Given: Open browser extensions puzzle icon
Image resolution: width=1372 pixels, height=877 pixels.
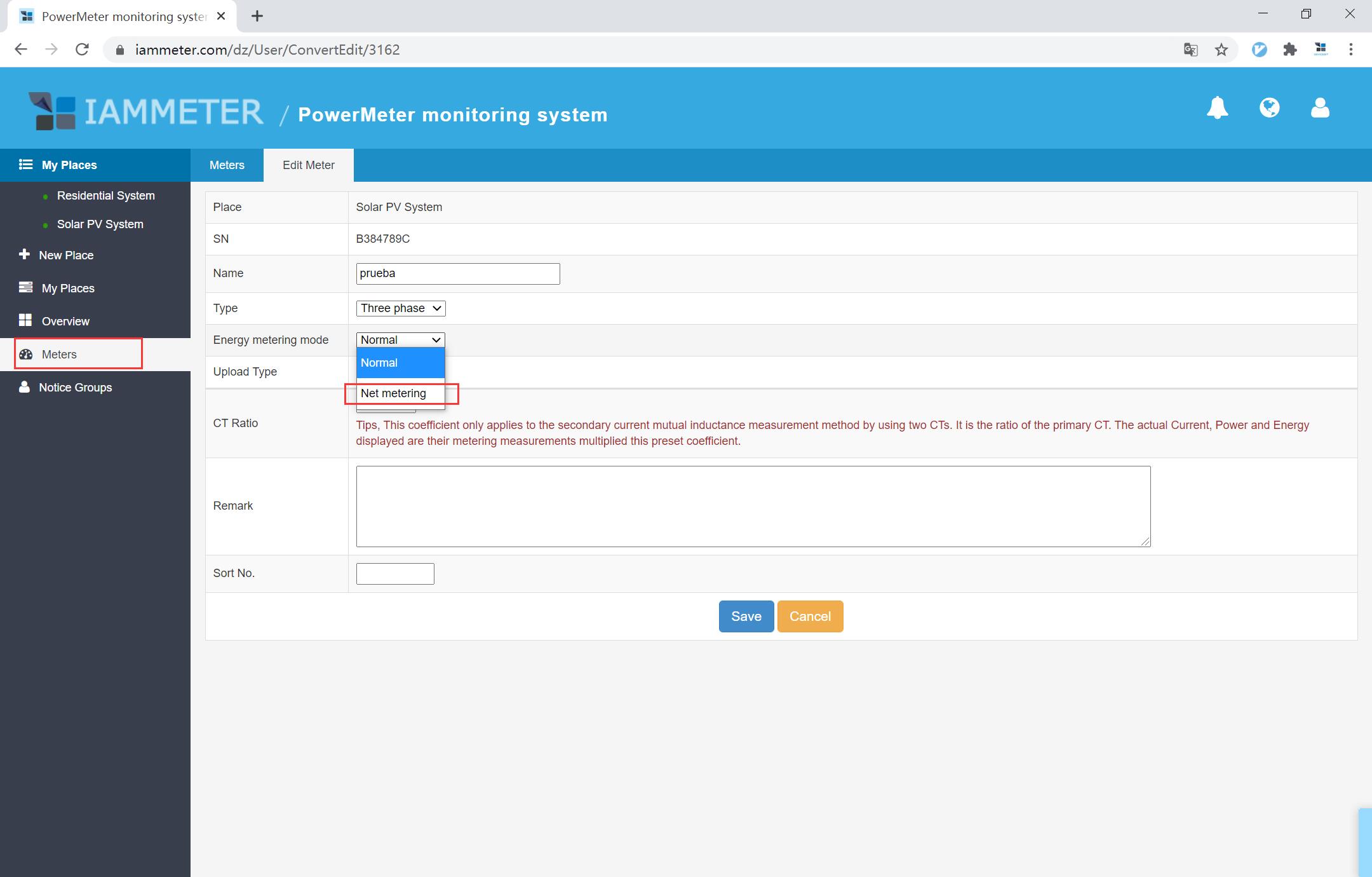Looking at the screenshot, I should coord(1289,50).
